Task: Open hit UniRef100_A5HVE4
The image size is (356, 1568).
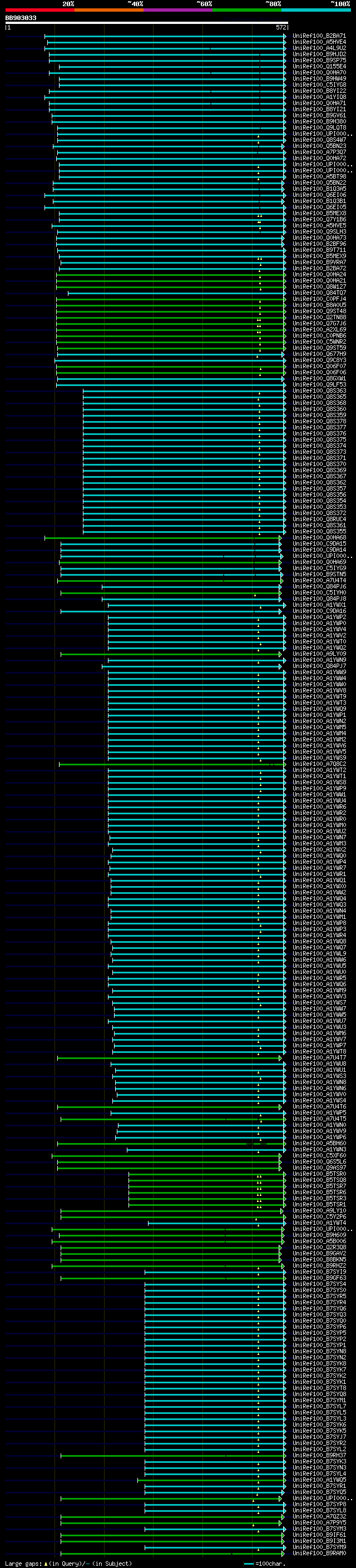Action: (x=319, y=42)
